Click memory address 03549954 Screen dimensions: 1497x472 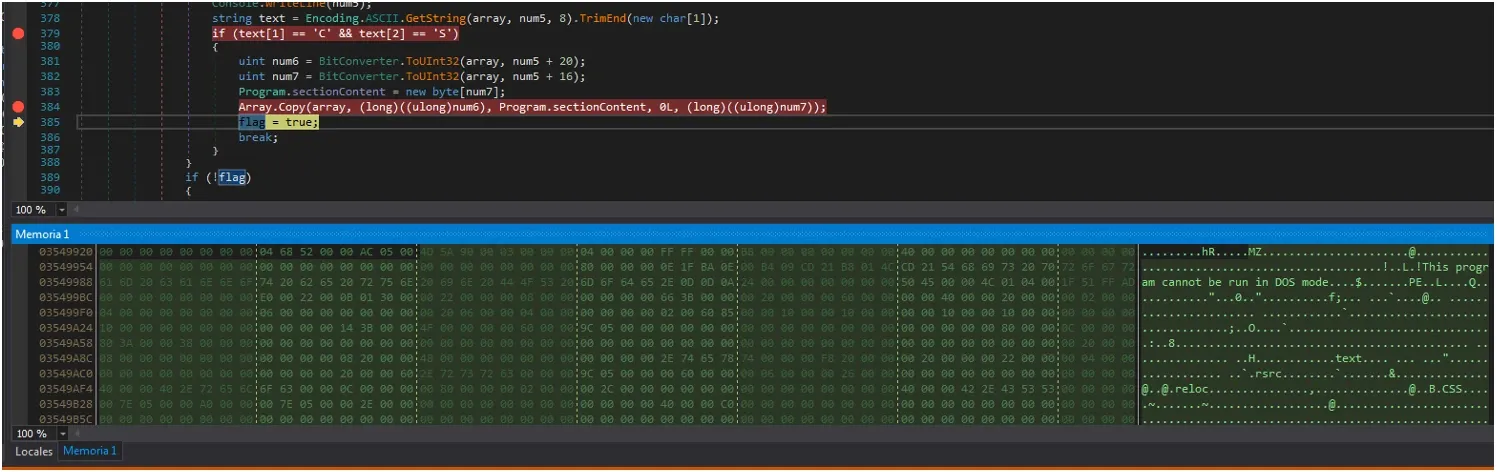pyautogui.click(x=66, y=267)
